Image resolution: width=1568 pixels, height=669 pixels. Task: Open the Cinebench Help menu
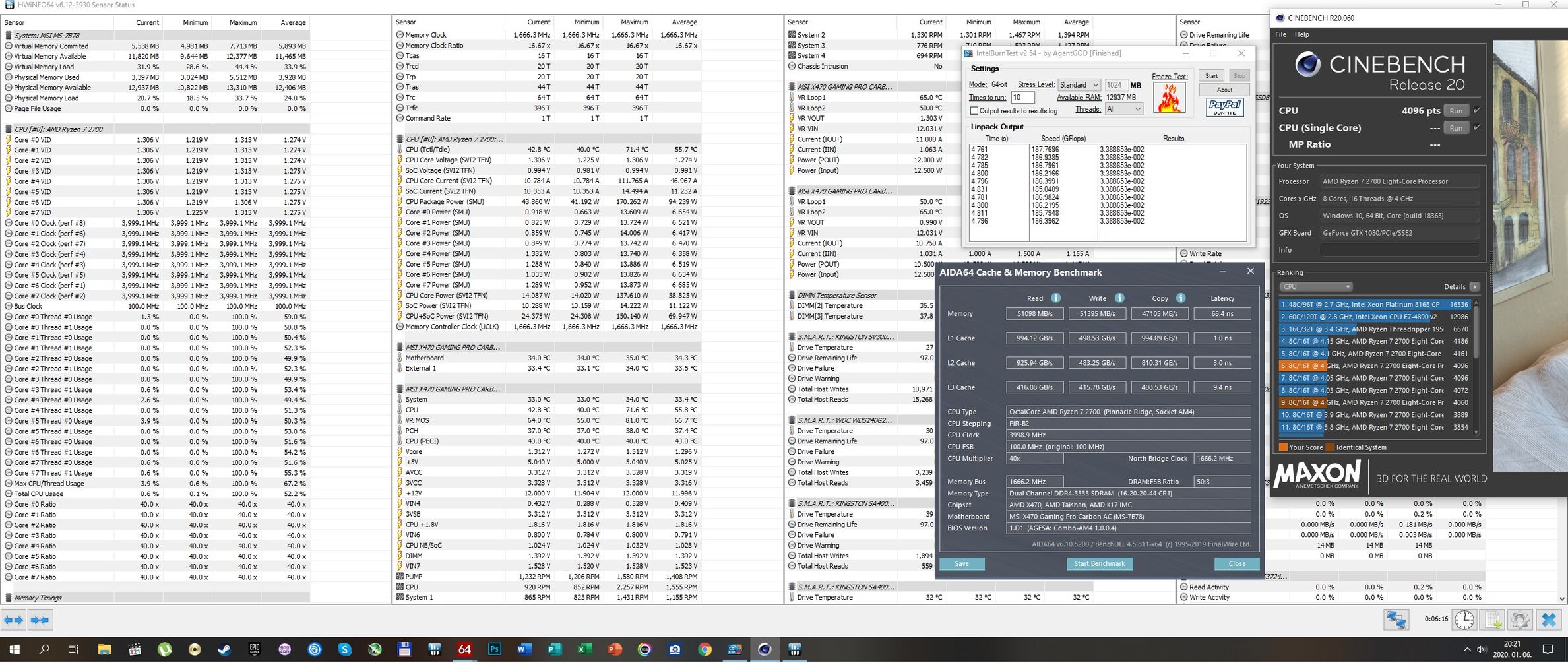(1302, 34)
